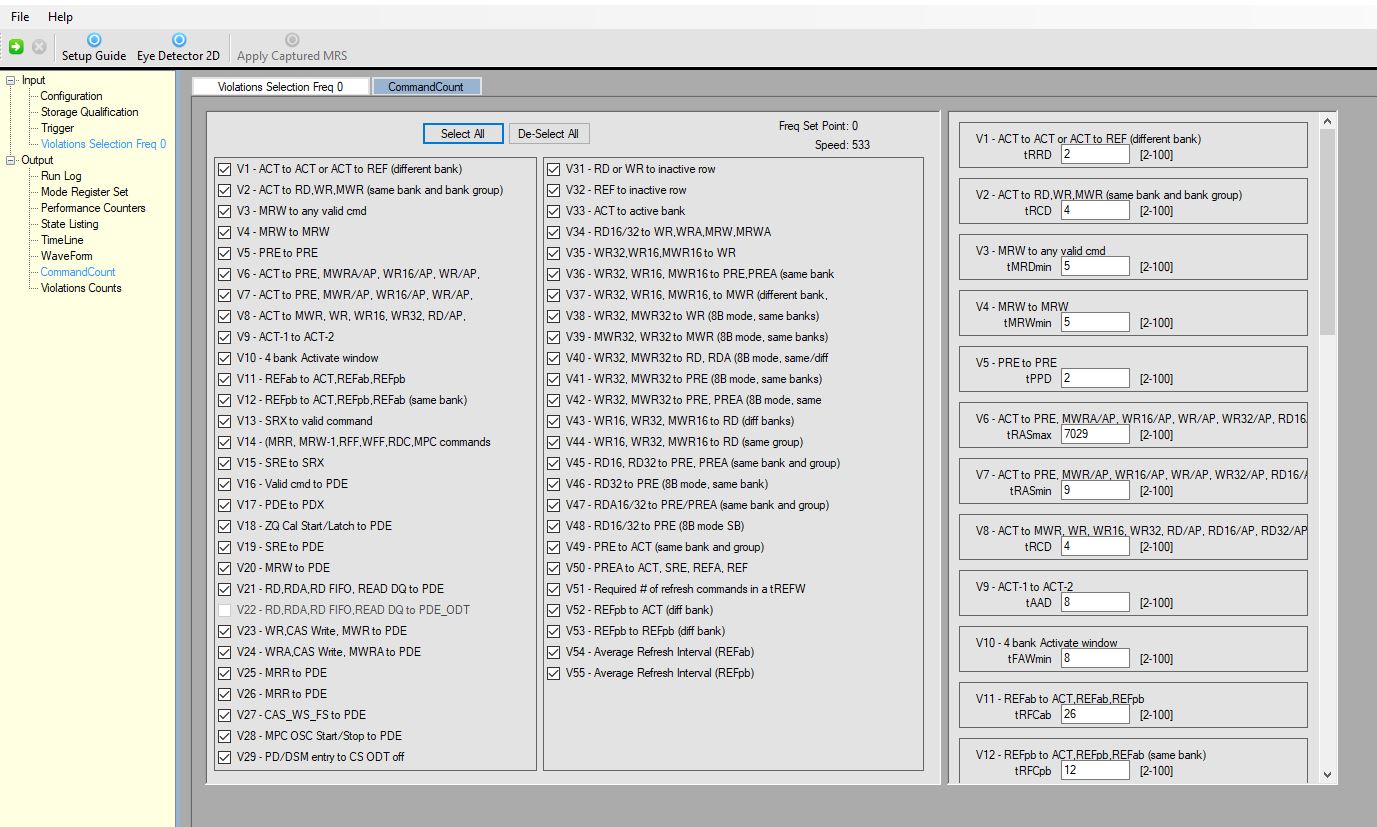Select Storage Qualification in the tree
This screenshot has width=1377, height=827.
[x=89, y=112]
